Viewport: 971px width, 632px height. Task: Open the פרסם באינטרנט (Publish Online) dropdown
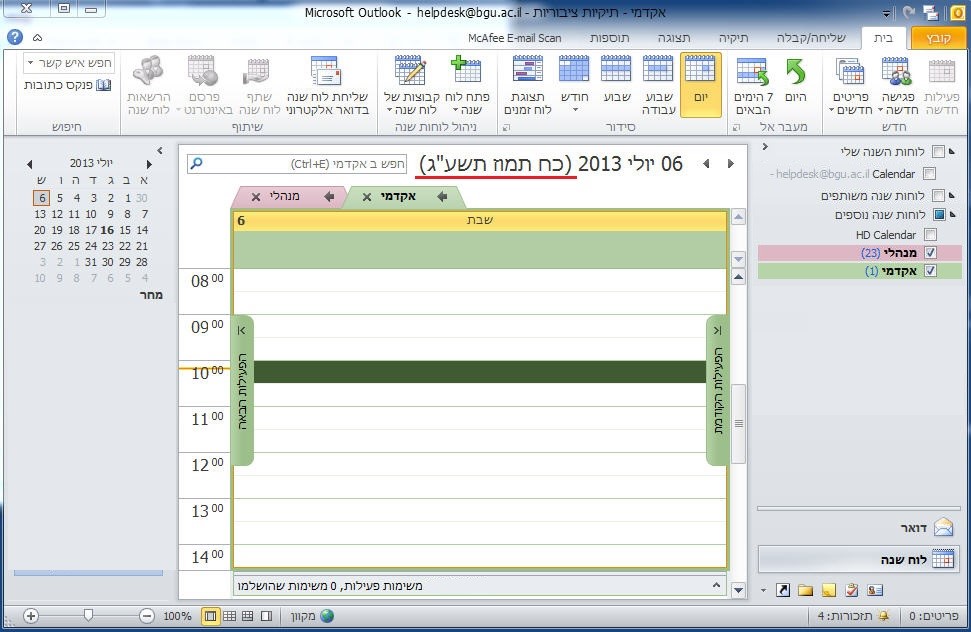coord(204,85)
